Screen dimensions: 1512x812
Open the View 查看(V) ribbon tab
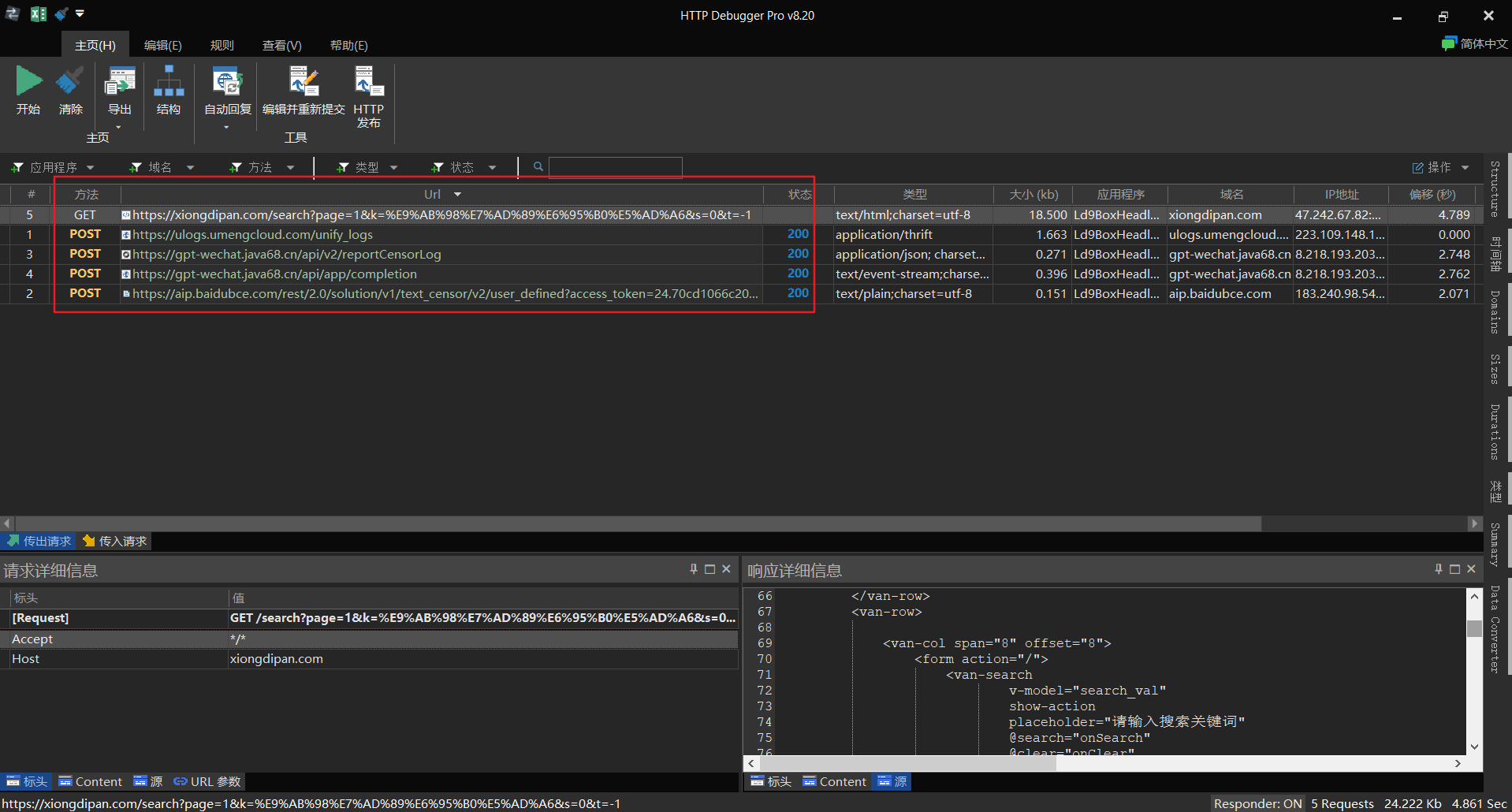(282, 45)
